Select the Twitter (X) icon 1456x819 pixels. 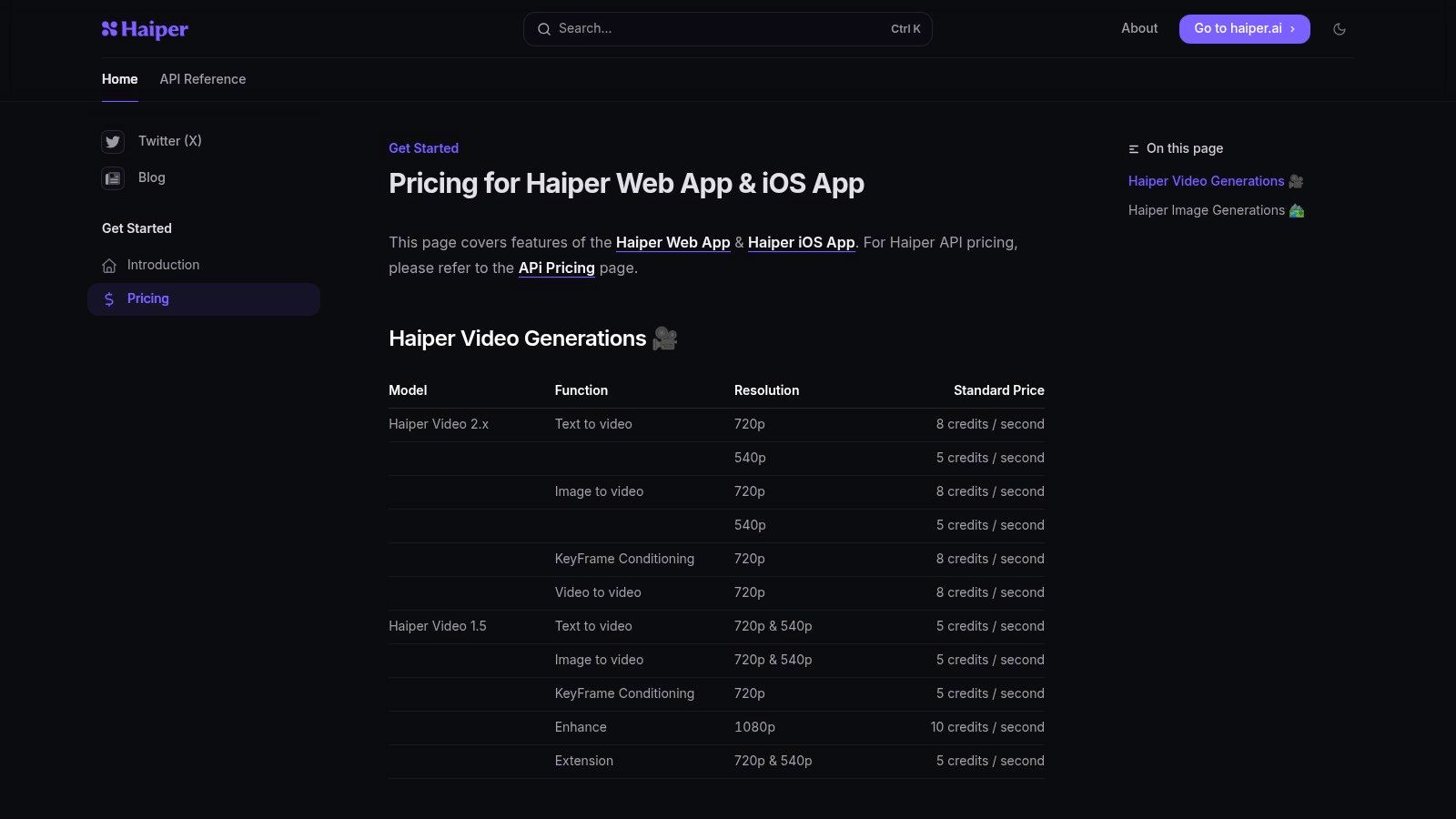coord(112,141)
